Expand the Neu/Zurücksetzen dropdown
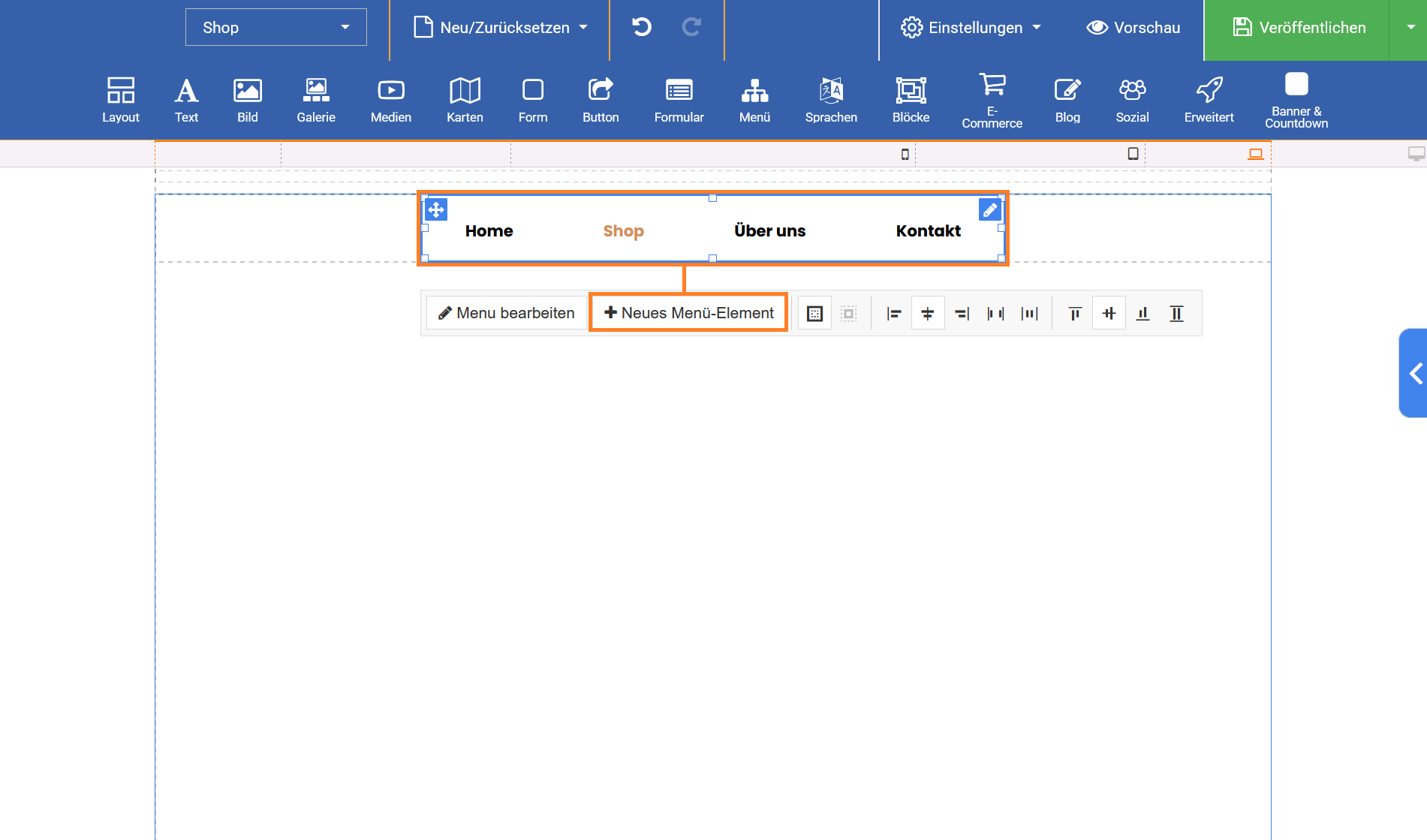1427x840 pixels. 500,28
